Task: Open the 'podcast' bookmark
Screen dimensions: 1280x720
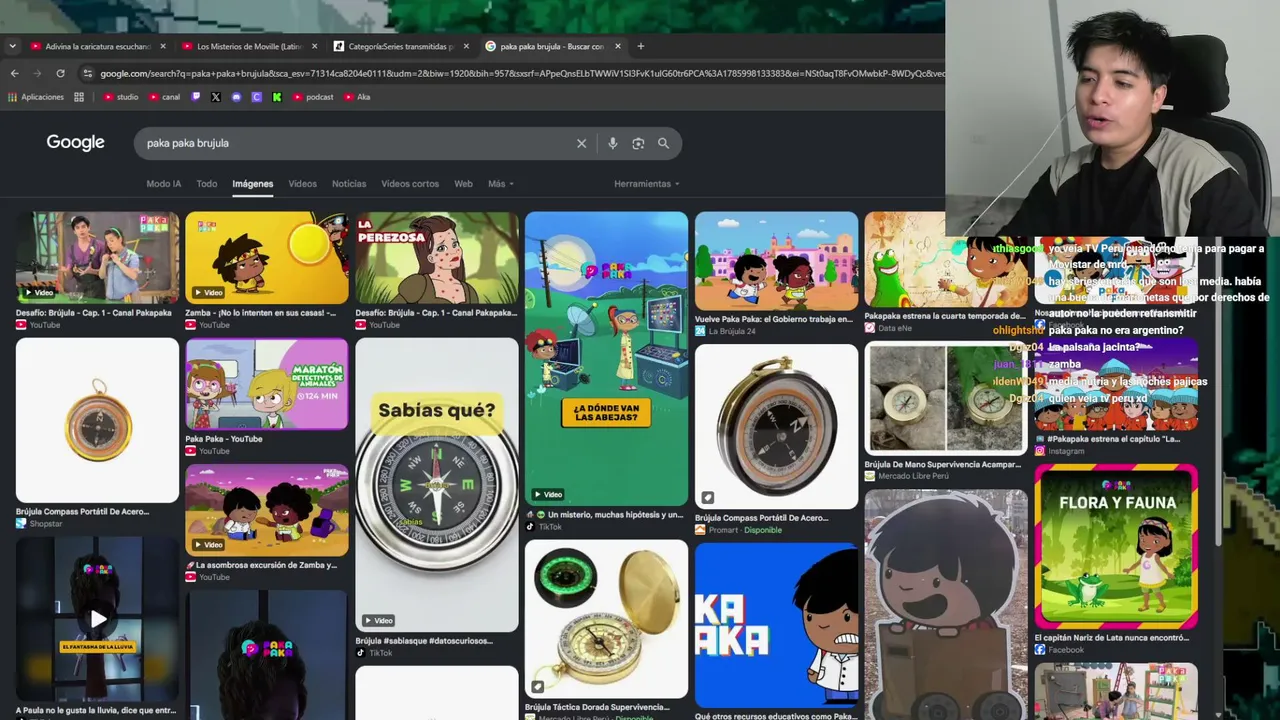Action: pyautogui.click(x=312, y=97)
